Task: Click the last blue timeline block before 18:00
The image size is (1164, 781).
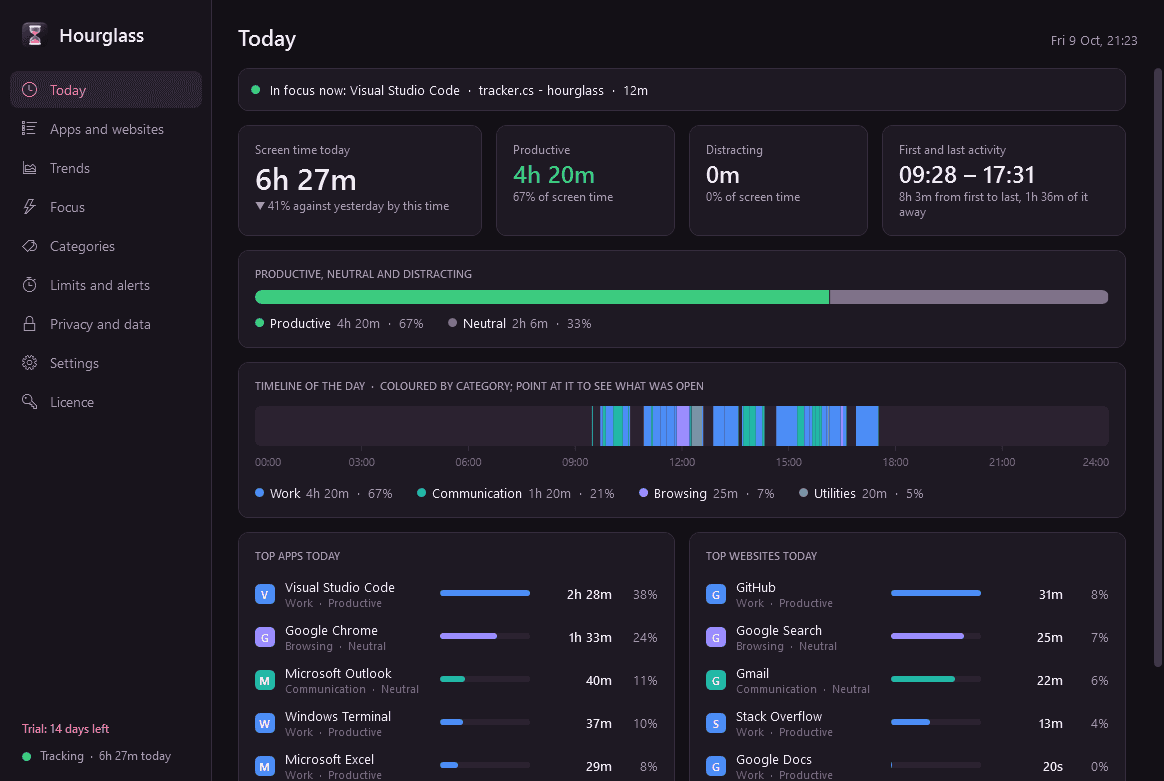Action: (x=867, y=426)
